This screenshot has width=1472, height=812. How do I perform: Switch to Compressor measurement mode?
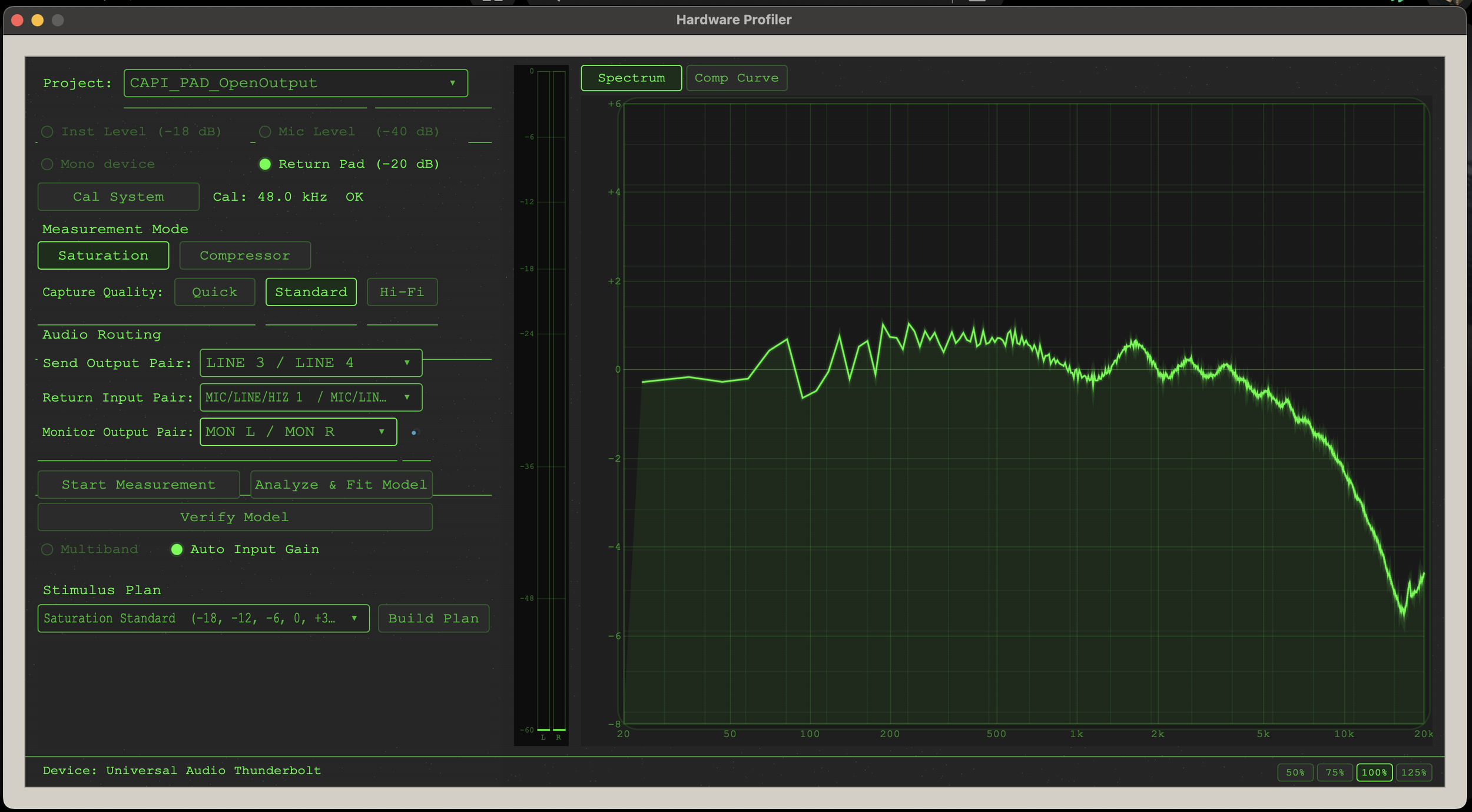pyautogui.click(x=245, y=256)
